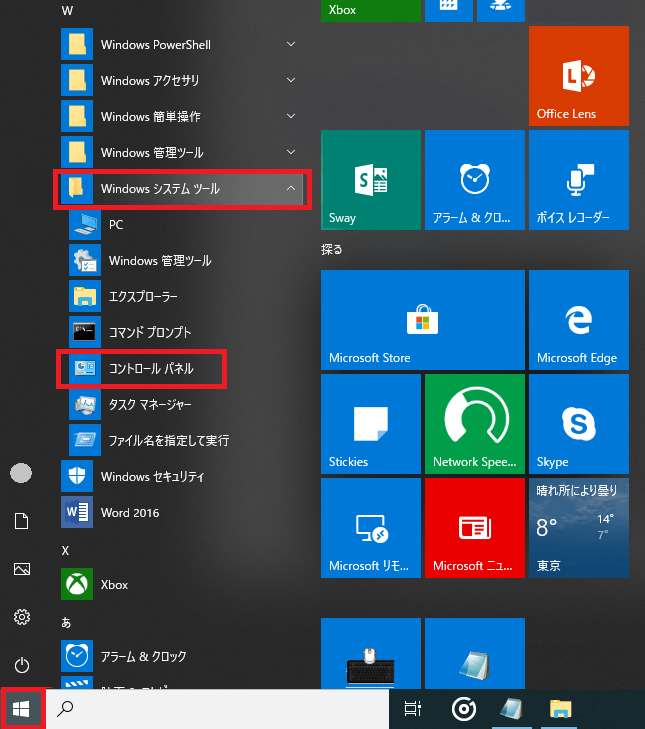Open the Microsoft Edge tile

point(579,320)
